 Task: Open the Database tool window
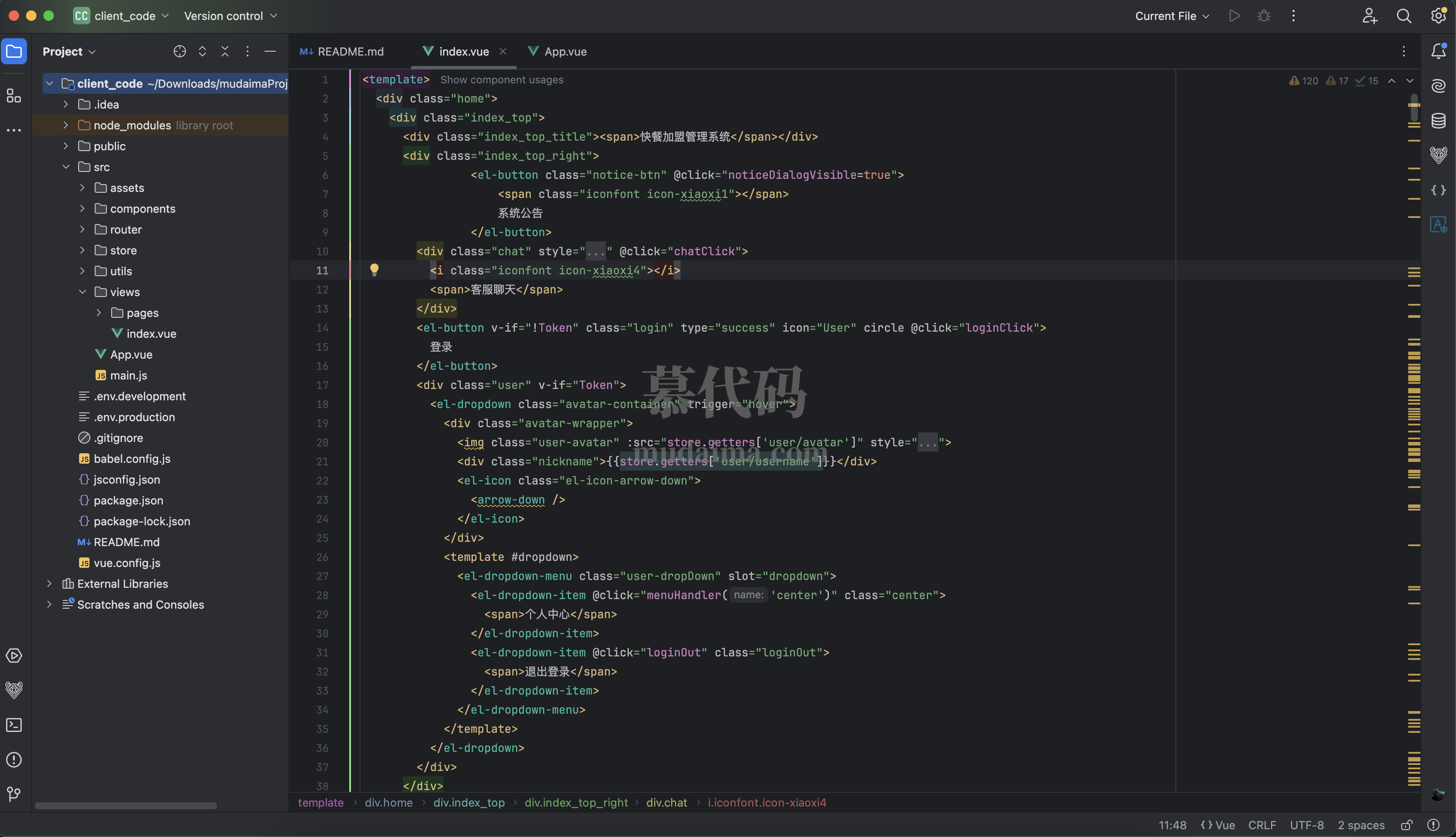click(1438, 121)
